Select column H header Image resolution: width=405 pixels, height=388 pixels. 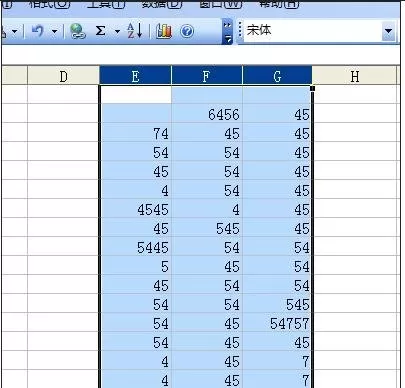pyautogui.click(x=355, y=76)
